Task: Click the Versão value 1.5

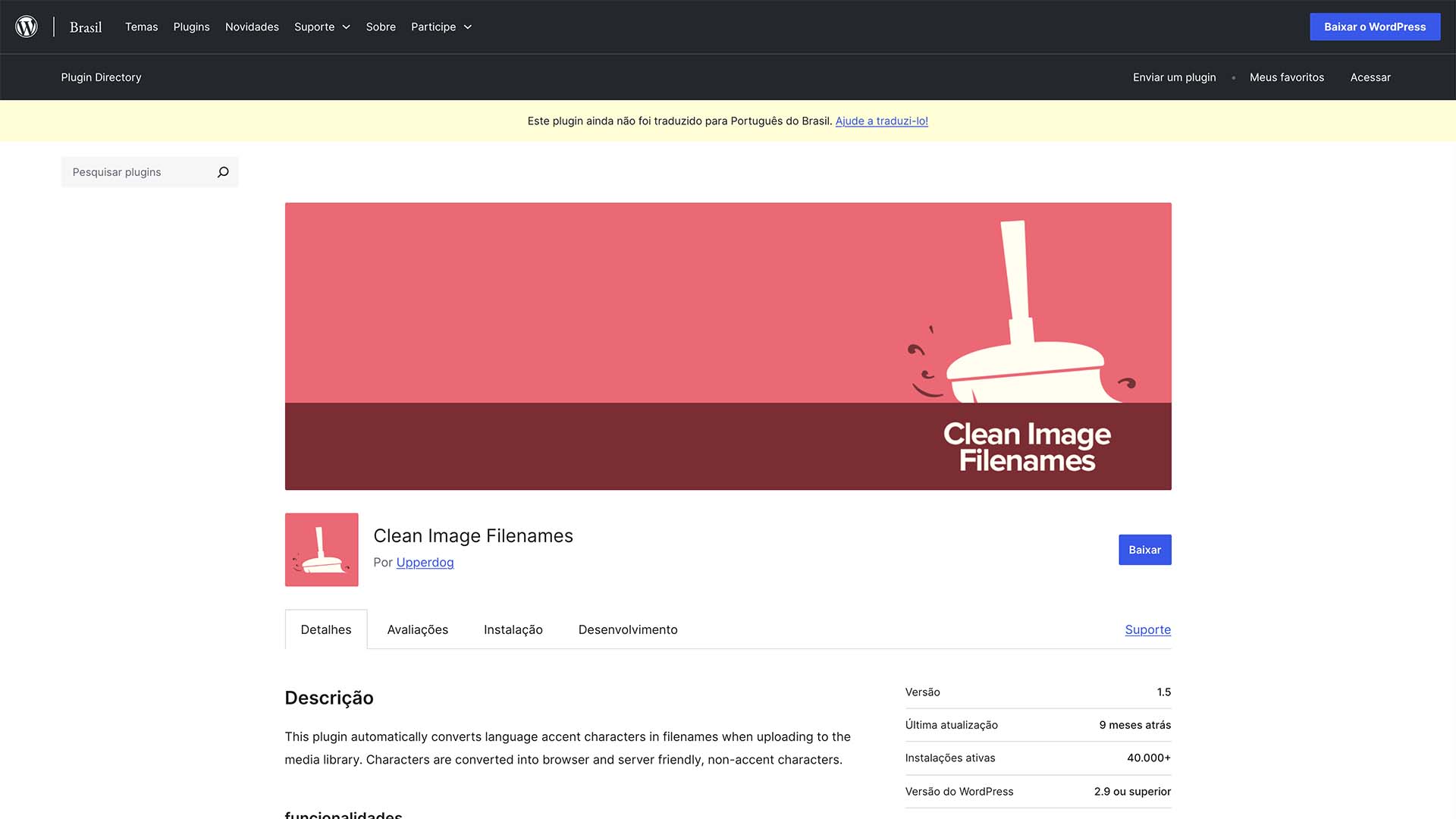Action: click(x=1164, y=692)
